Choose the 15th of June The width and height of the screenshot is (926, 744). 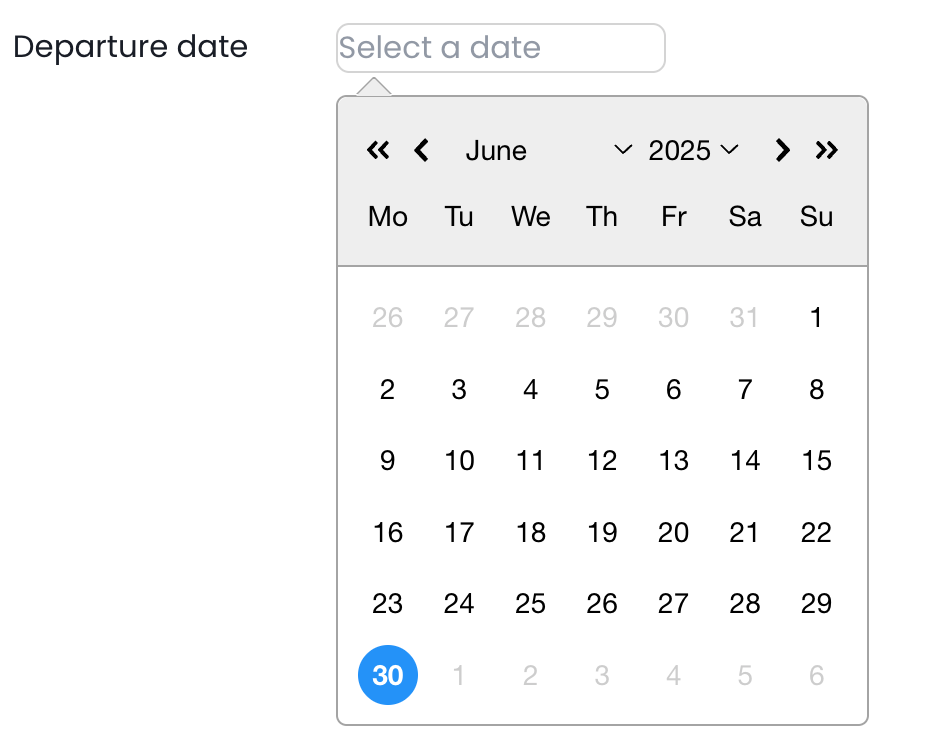click(x=816, y=461)
